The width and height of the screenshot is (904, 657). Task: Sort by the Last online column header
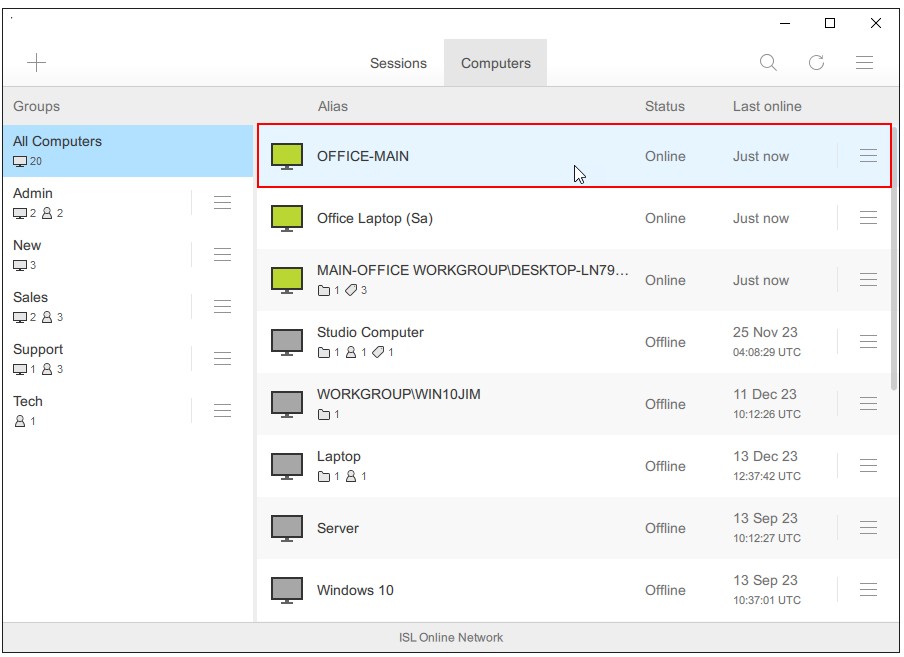click(x=767, y=106)
